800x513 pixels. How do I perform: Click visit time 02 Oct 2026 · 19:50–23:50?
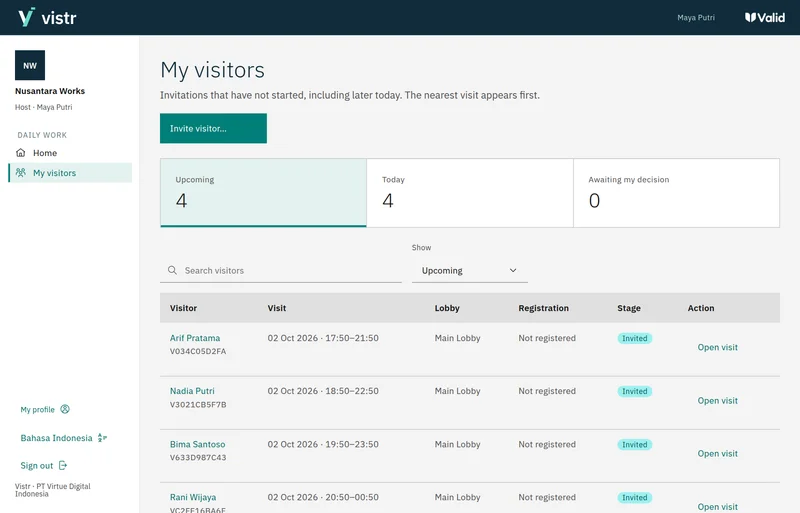point(323,444)
